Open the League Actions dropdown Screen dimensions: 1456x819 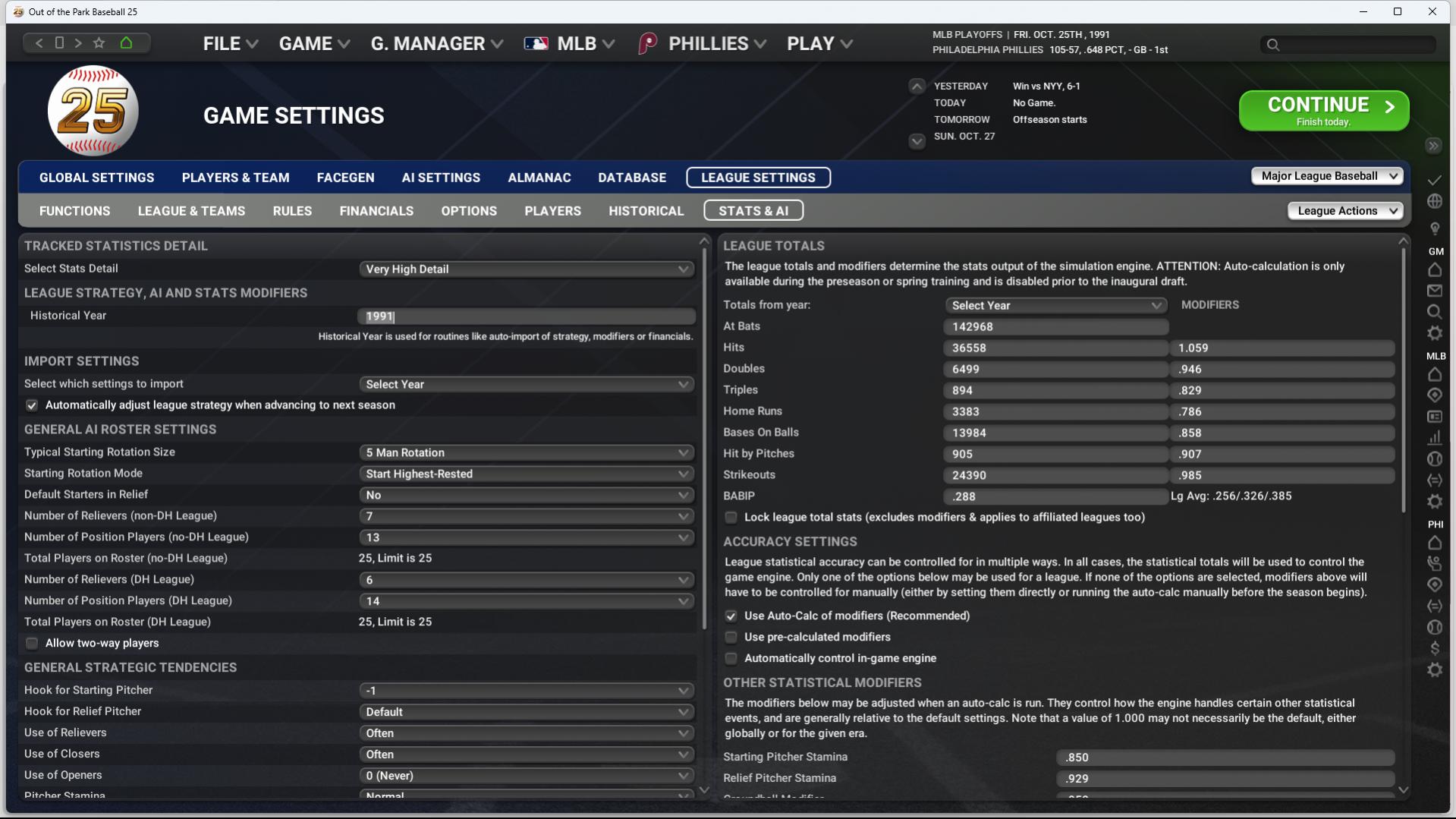tap(1345, 211)
